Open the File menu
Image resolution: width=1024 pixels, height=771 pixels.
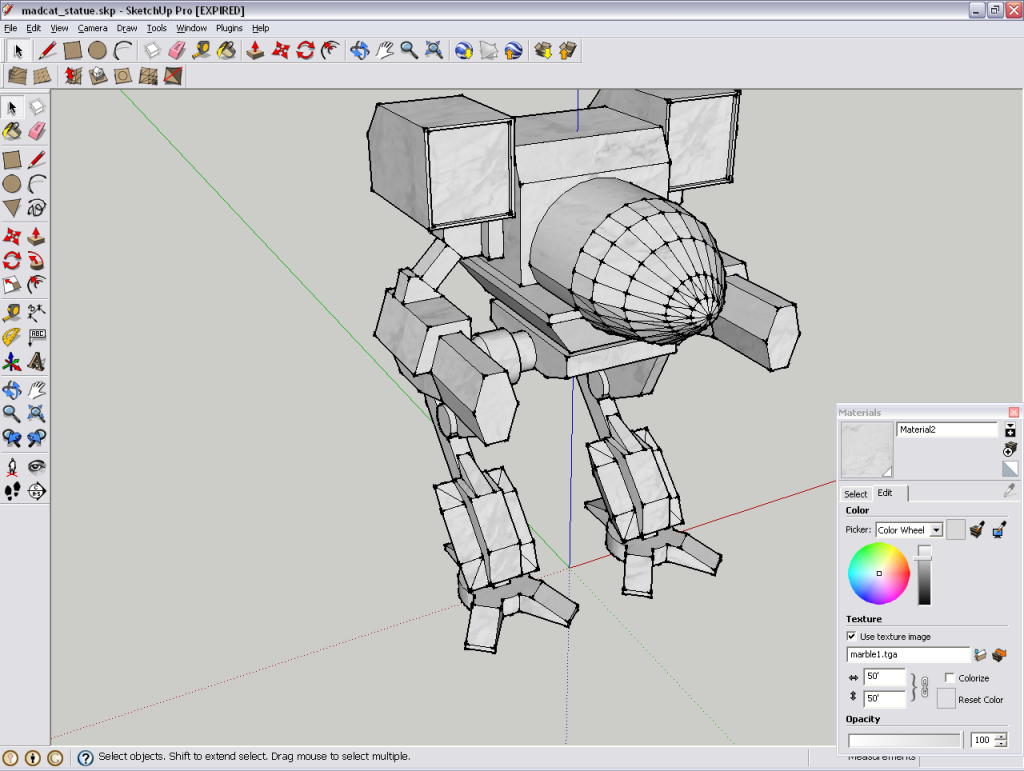pyautogui.click(x=10, y=28)
